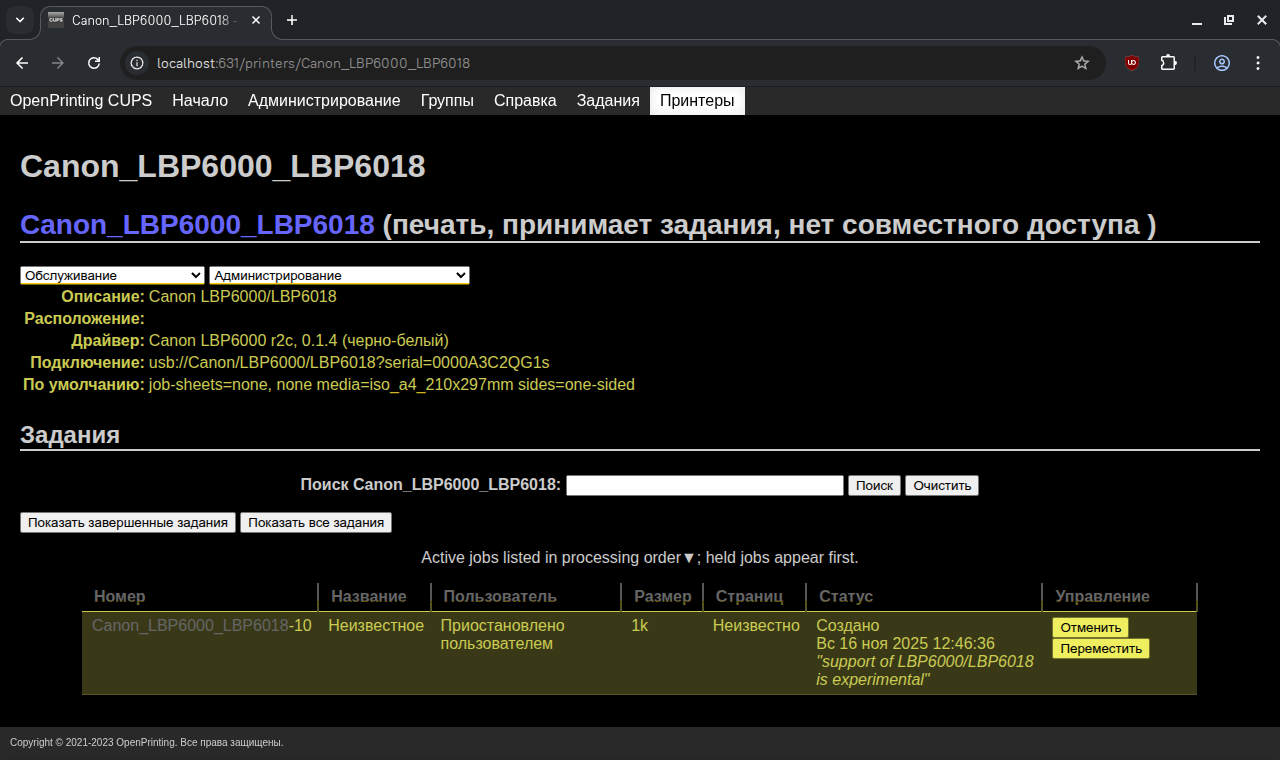Open job Canon_LBP6000_LBP6018-10 link
This screenshot has width=1280, height=760.
[190, 626]
